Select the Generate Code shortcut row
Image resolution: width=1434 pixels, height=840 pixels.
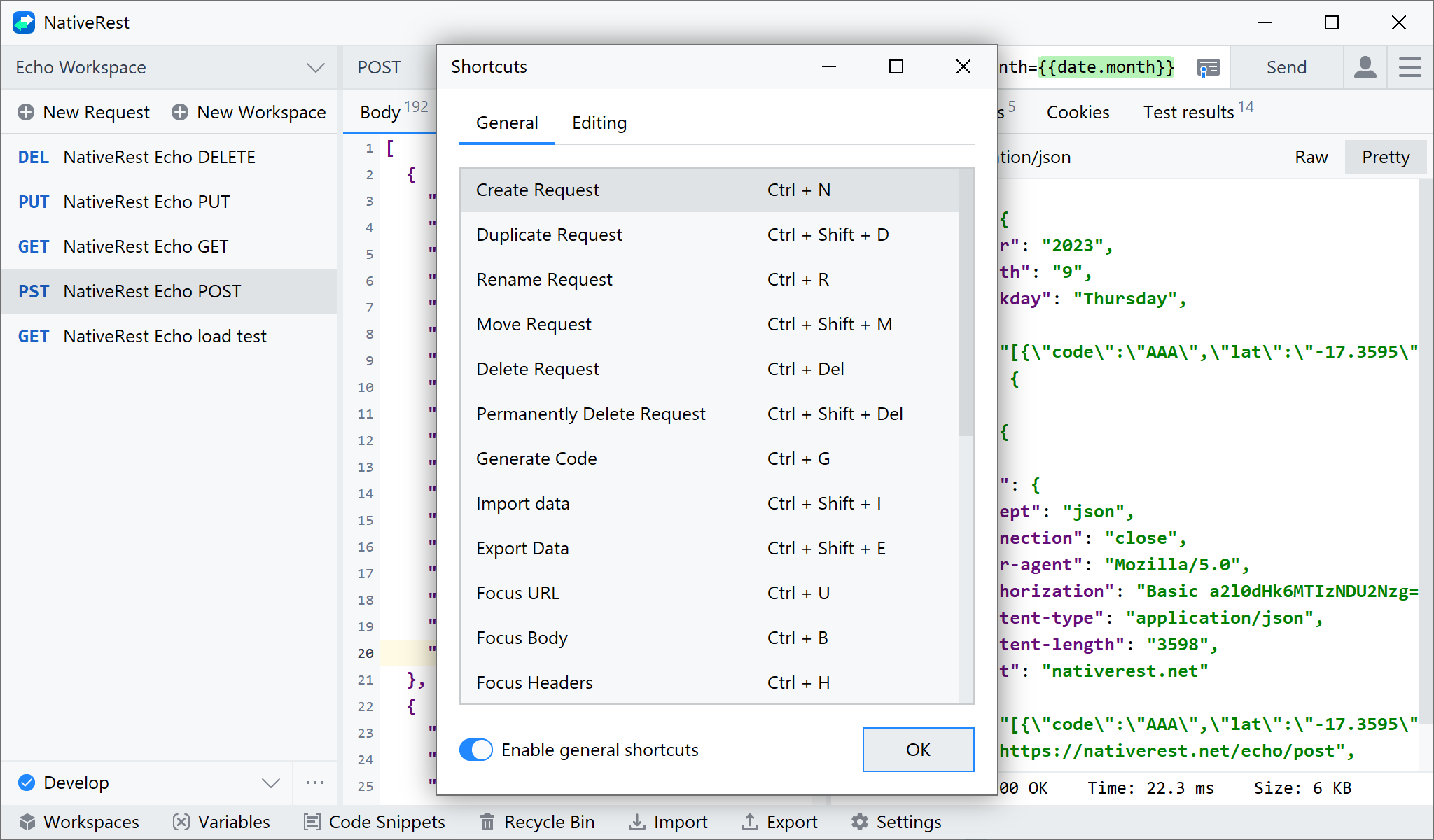709,458
